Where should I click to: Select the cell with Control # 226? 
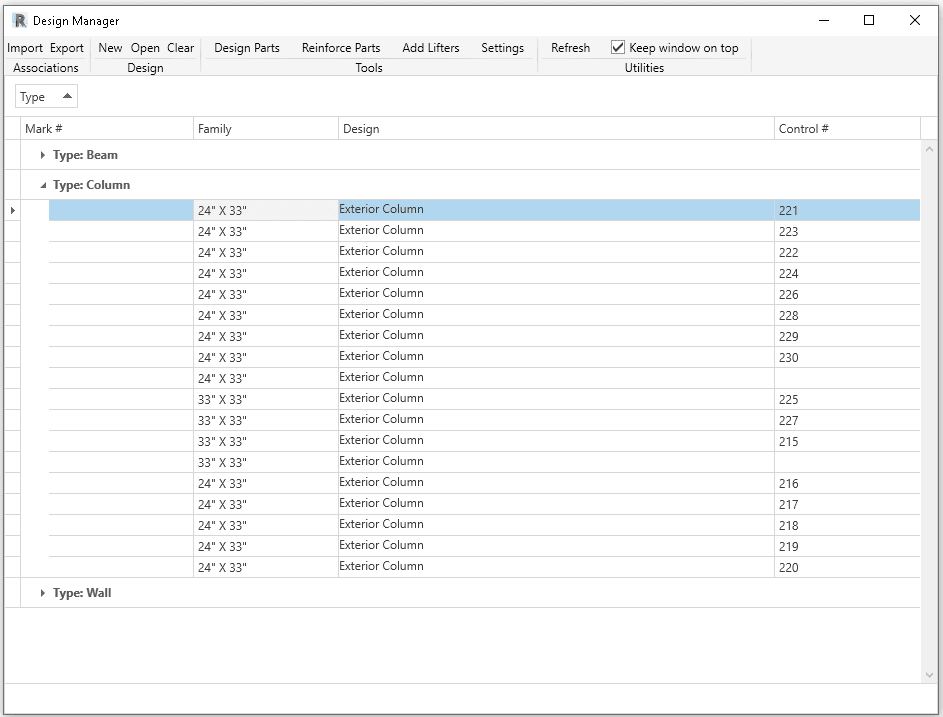[x=847, y=295]
